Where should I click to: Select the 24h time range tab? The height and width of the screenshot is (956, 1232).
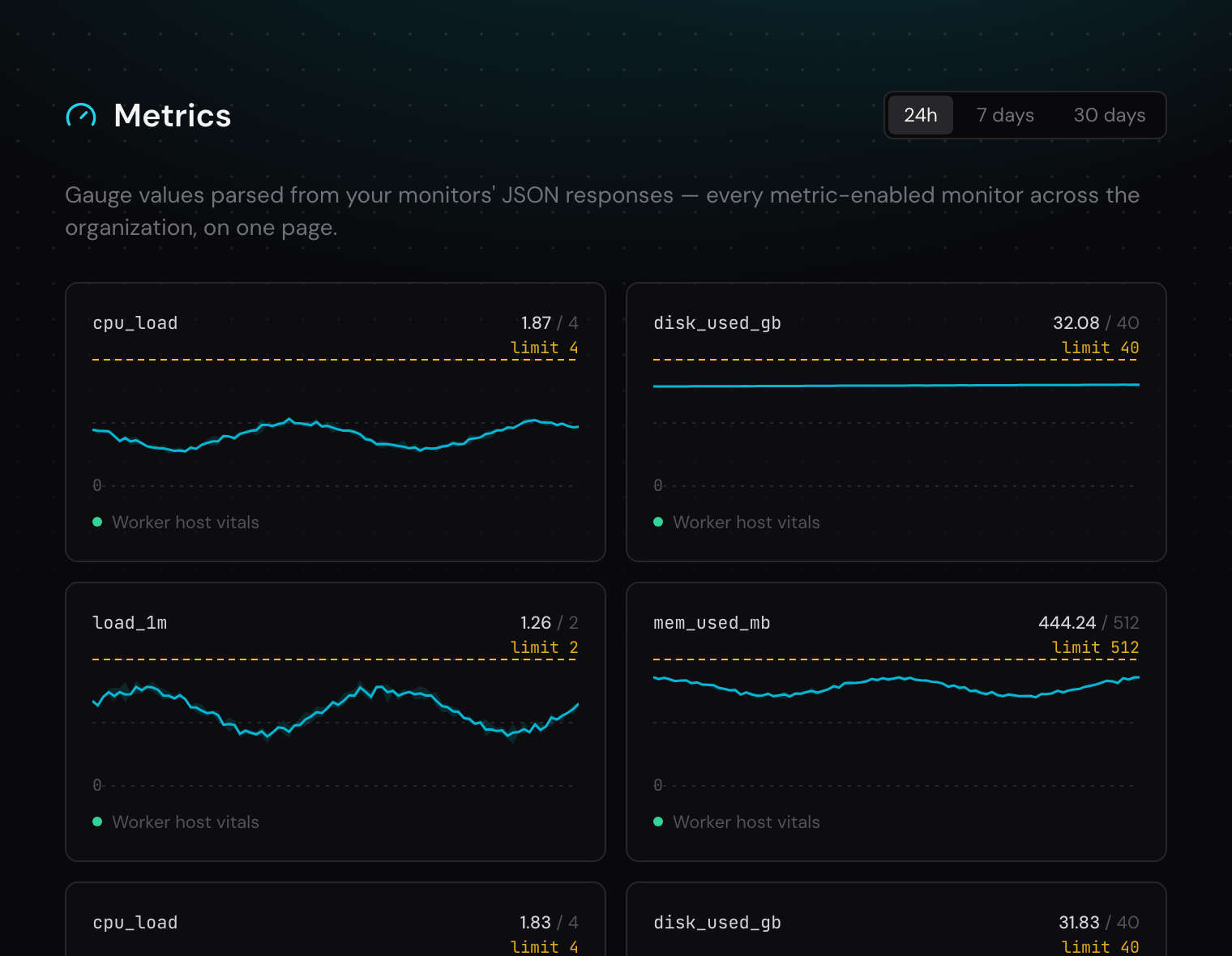point(921,115)
